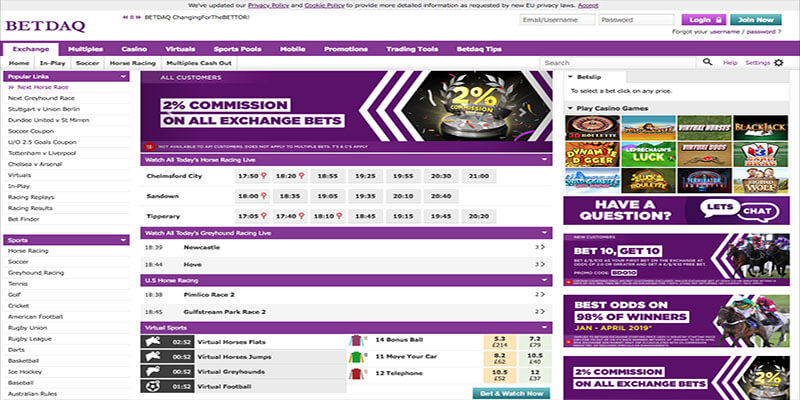The height and width of the screenshot is (400, 800).
Task: Click the Virtual Horses Jumps horse icon
Action: [154, 357]
